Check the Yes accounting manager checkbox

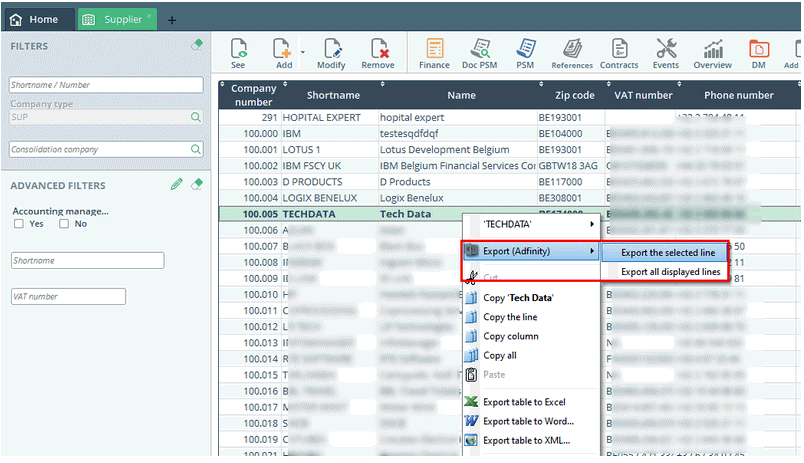(20, 224)
